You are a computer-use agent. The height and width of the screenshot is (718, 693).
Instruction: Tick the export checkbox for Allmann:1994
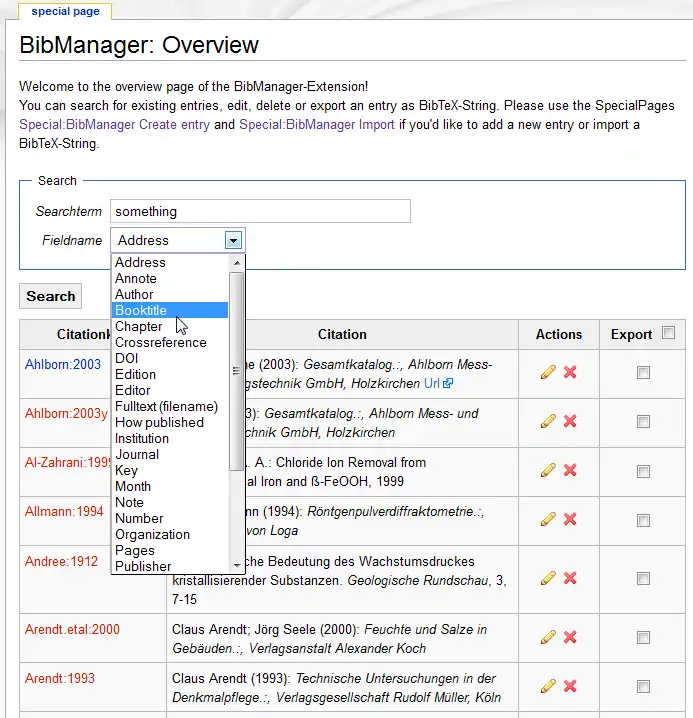point(643,518)
